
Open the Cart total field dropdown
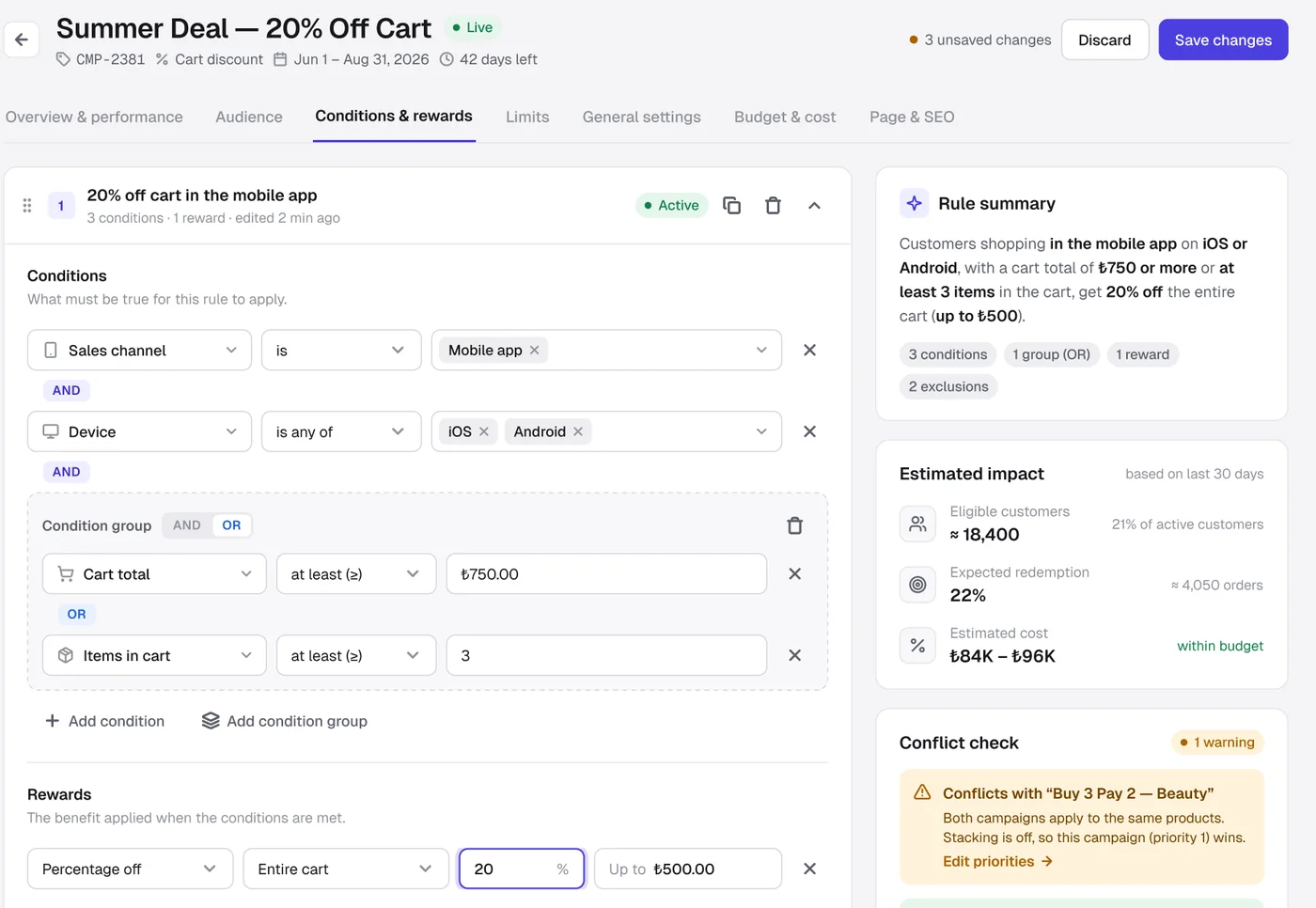[x=154, y=574]
